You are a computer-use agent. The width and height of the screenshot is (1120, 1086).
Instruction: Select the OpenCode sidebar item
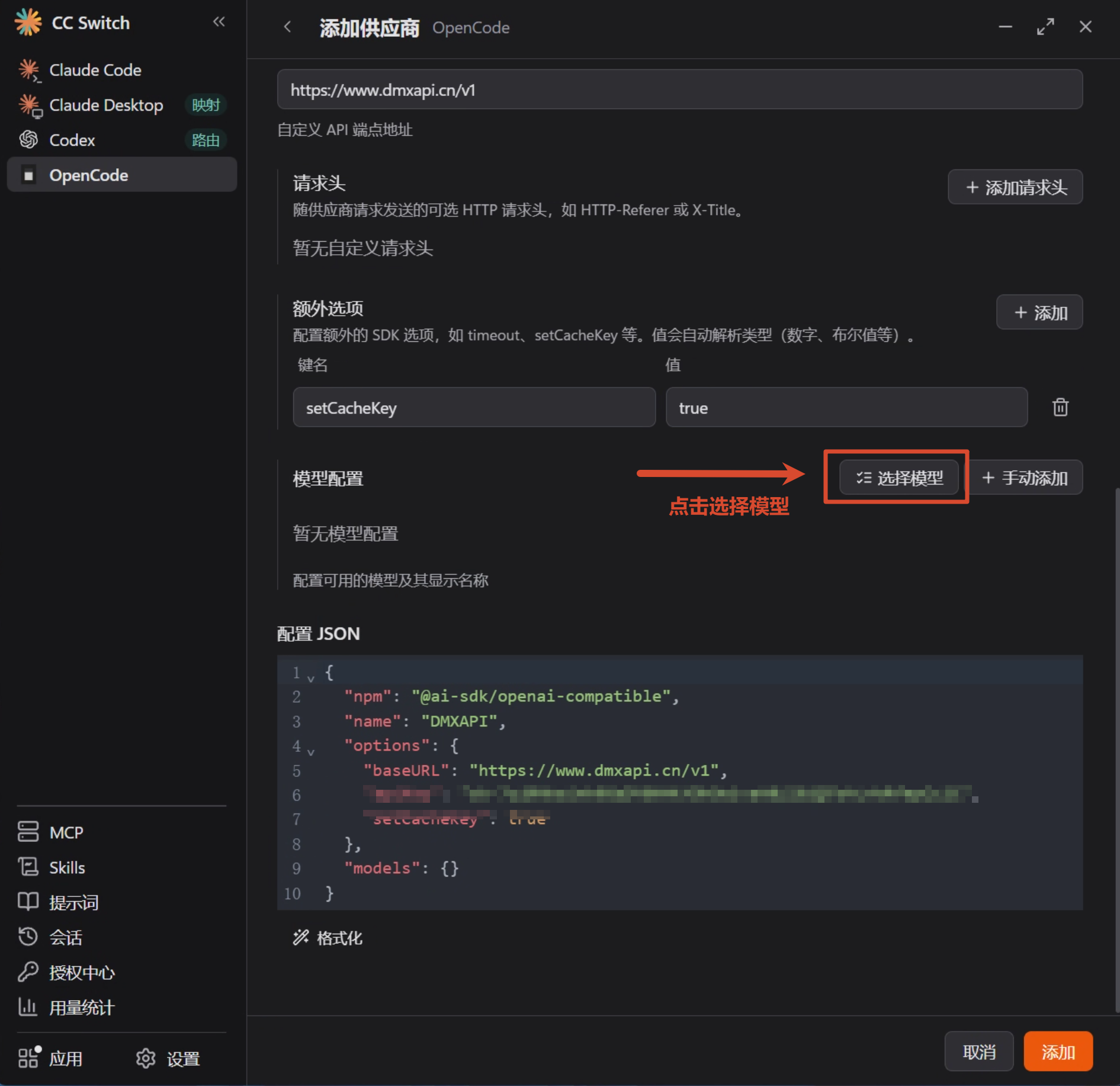coord(121,175)
